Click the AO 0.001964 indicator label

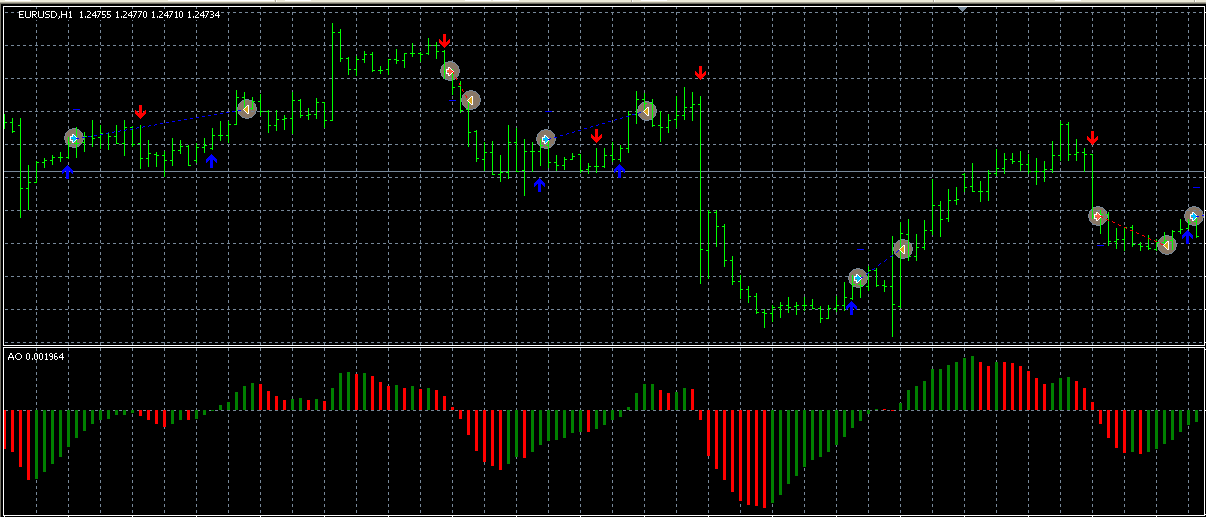coord(36,356)
